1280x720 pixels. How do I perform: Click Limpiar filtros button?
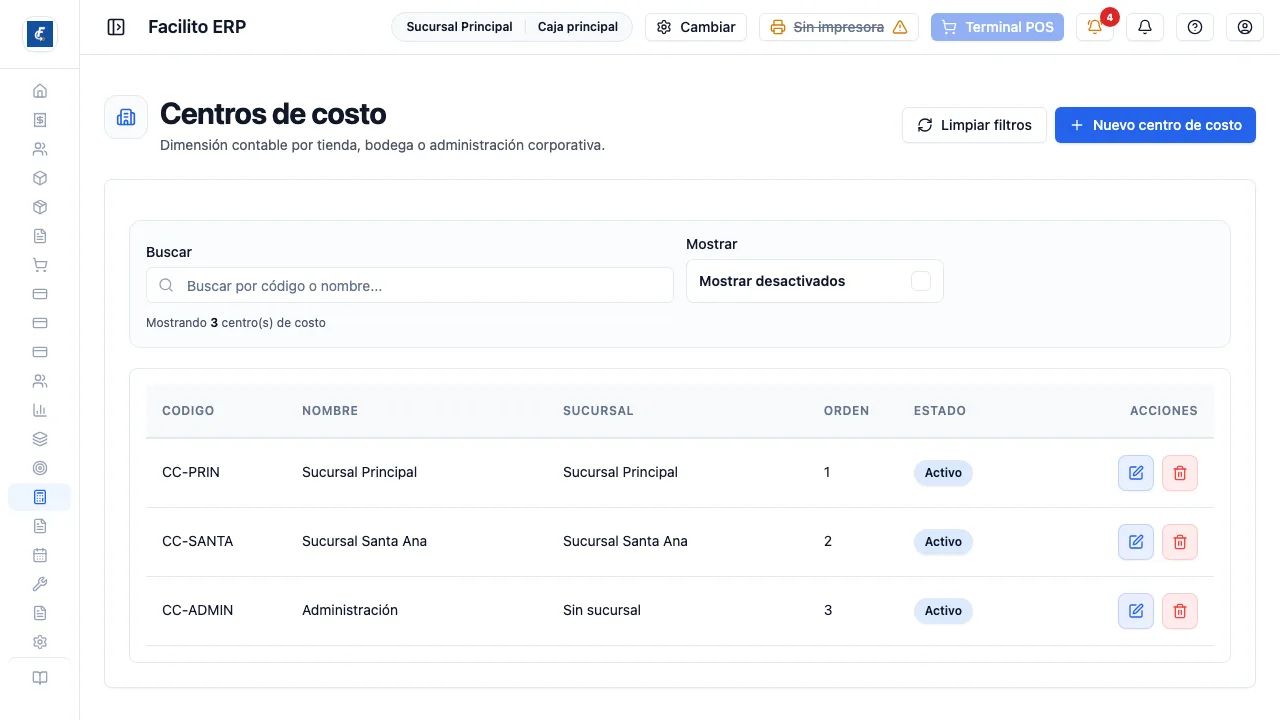(x=974, y=125)
